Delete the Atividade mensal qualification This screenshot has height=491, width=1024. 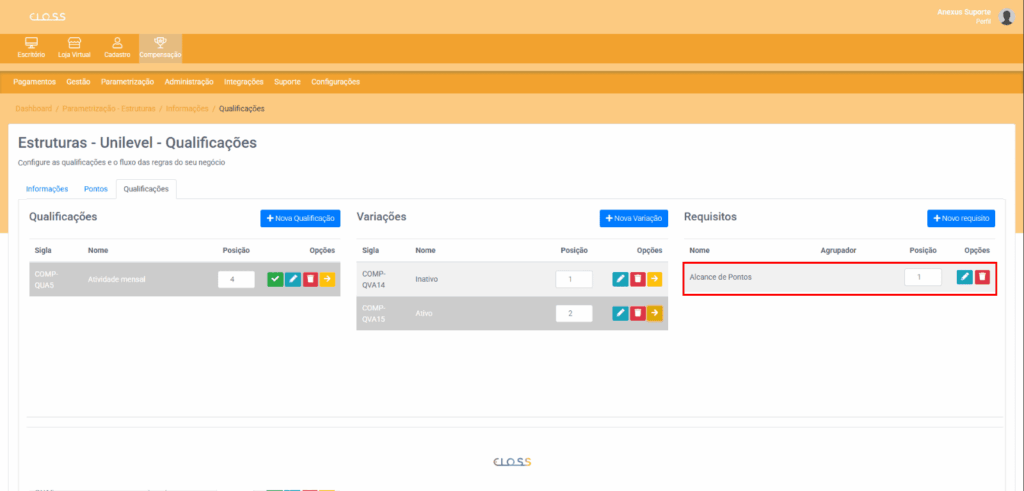coord(310,280)
